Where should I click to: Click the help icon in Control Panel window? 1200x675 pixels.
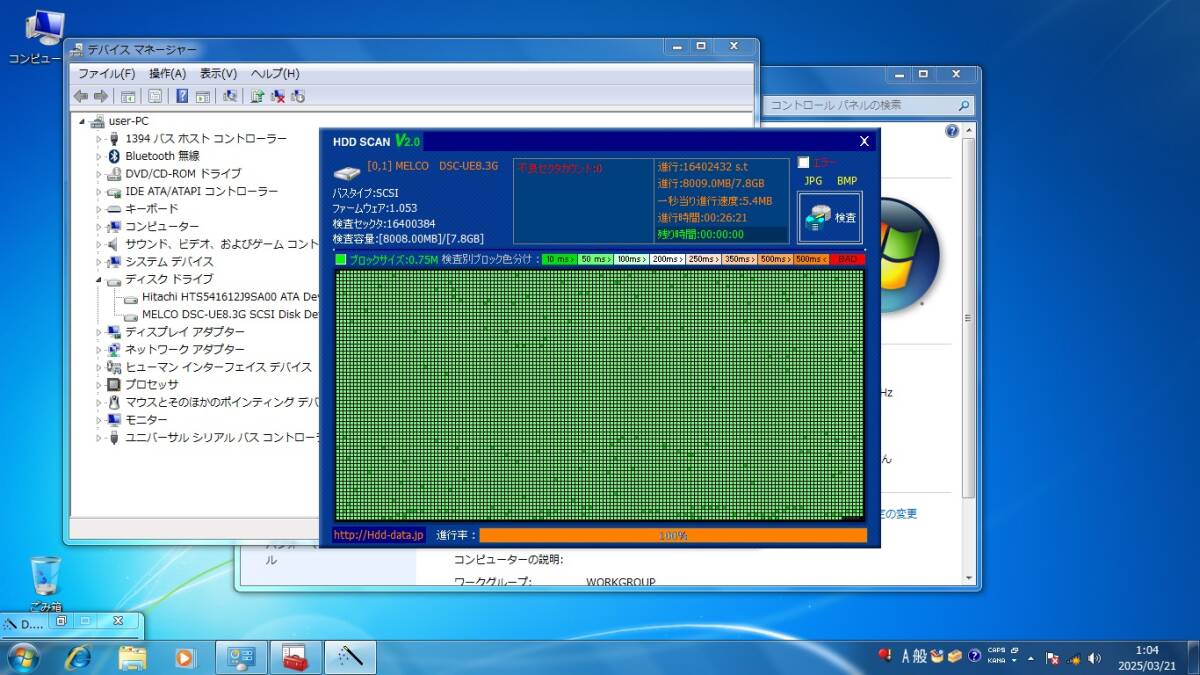point(952,131)
